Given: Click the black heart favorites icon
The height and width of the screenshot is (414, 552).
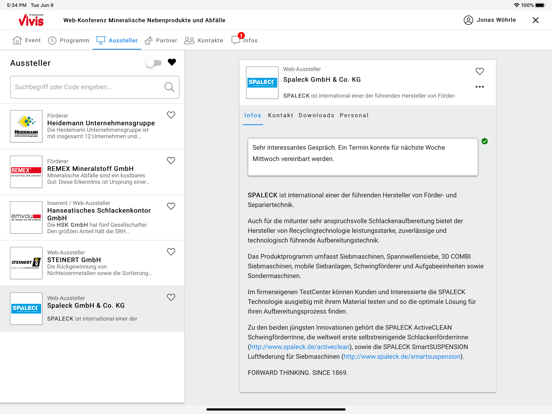Looking at the screenshot, I should (x=172, y=62).
